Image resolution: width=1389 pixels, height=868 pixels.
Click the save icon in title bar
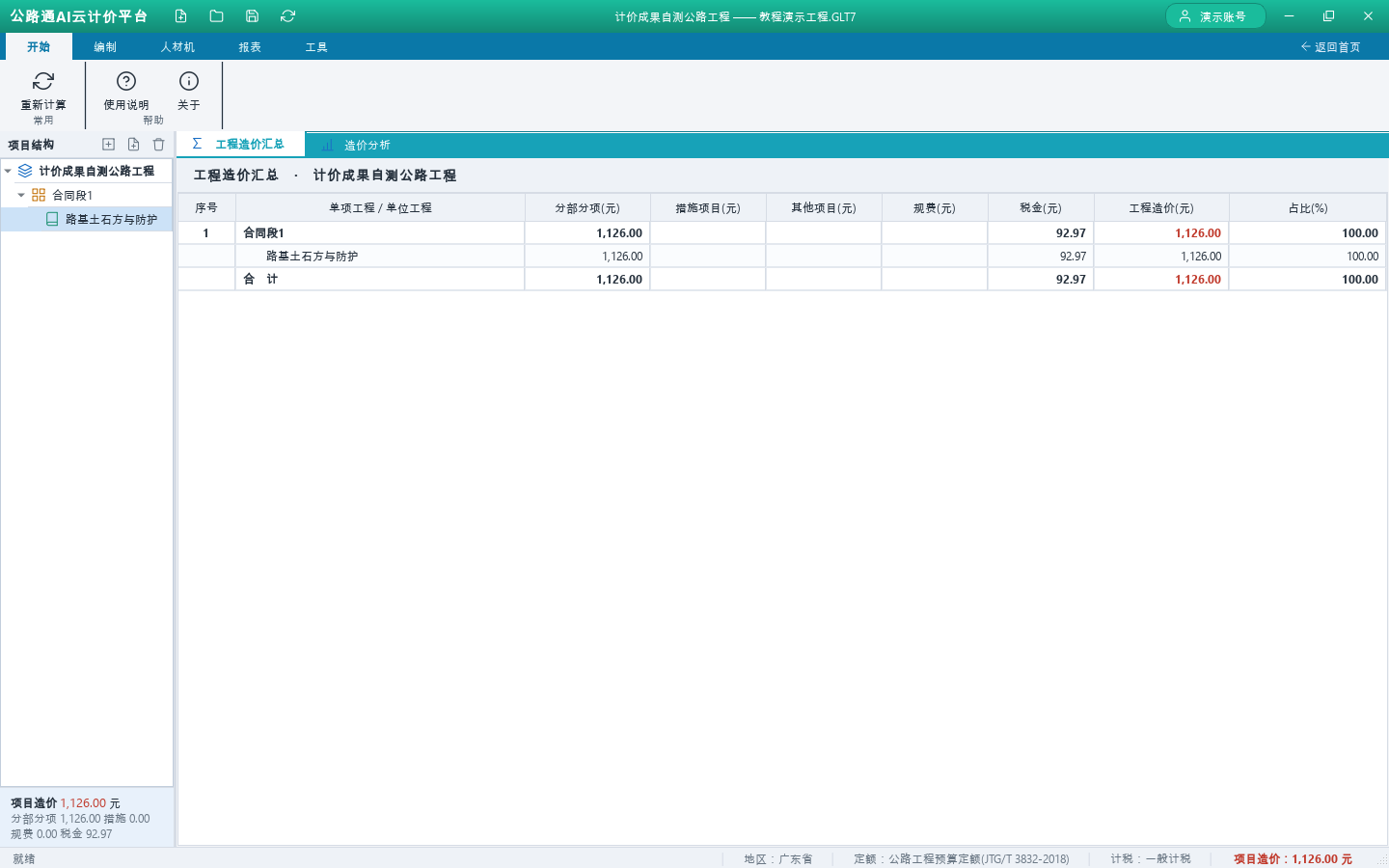(x=252, y=16)
